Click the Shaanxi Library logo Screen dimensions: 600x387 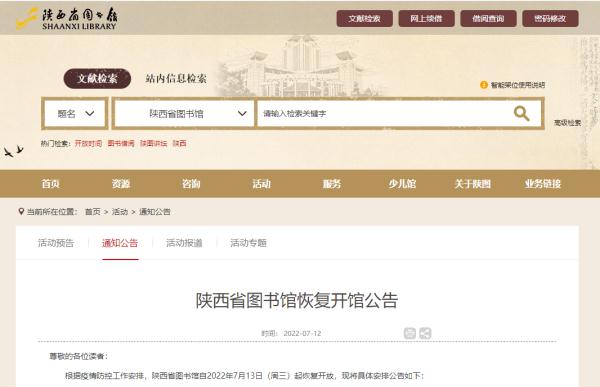coord(67,18)
